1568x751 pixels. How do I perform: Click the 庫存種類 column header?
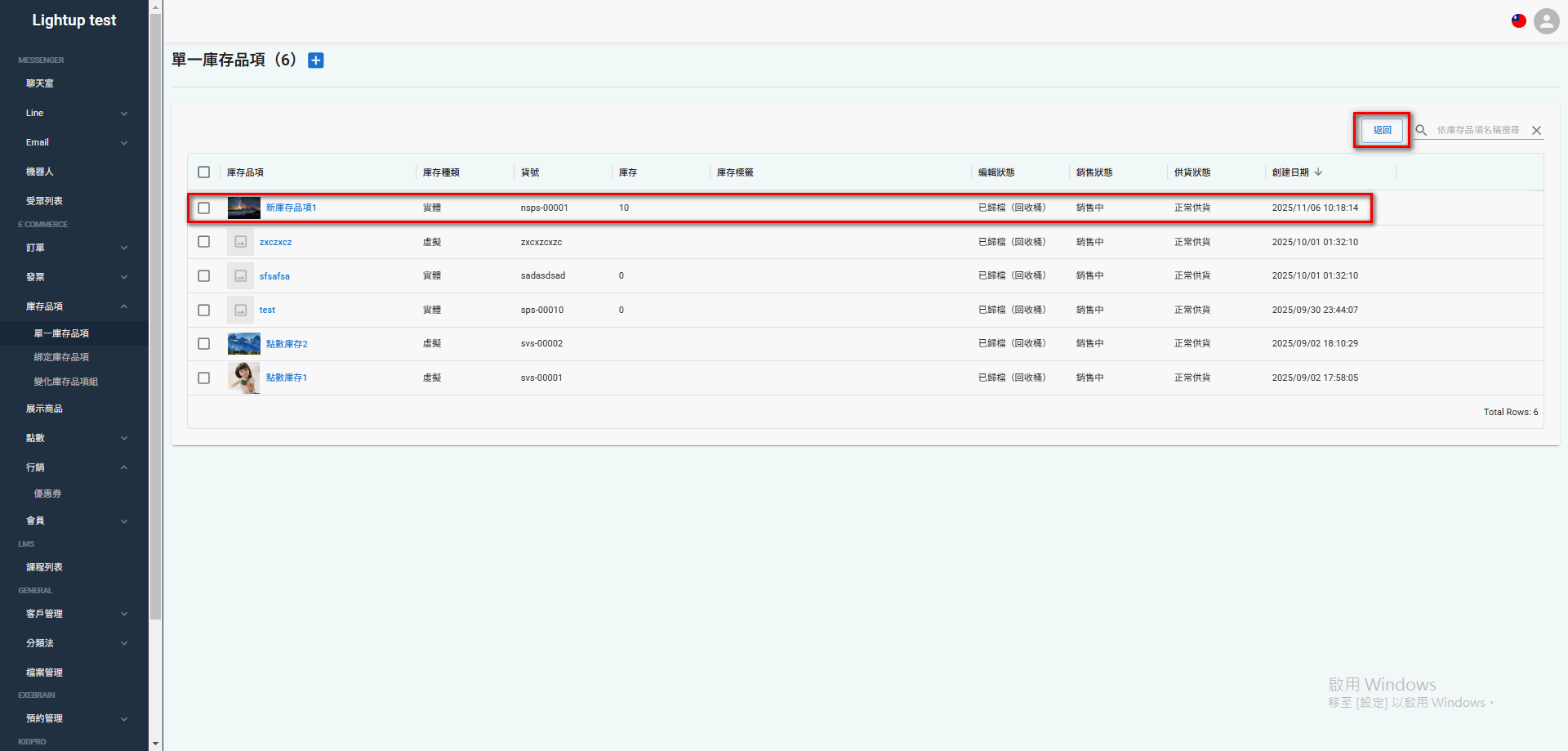pyautogui.click(x=441, y=172)
